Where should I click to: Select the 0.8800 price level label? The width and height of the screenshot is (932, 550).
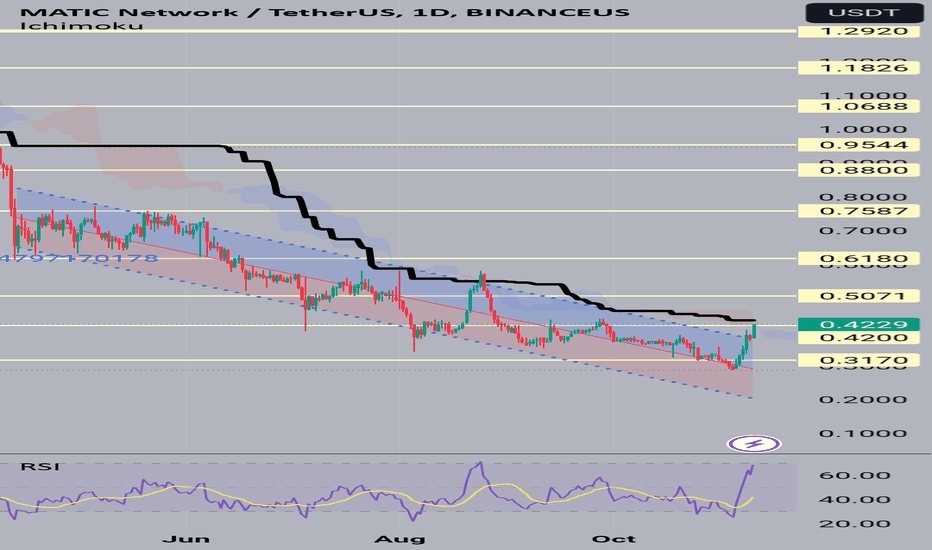click(x=858, y=170)
